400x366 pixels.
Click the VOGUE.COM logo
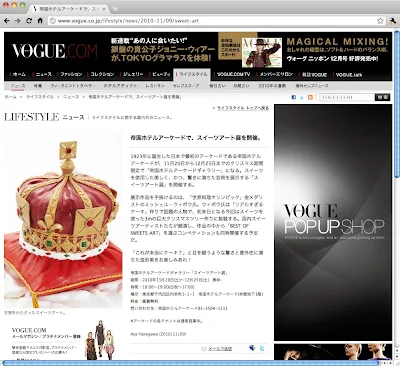55,51
